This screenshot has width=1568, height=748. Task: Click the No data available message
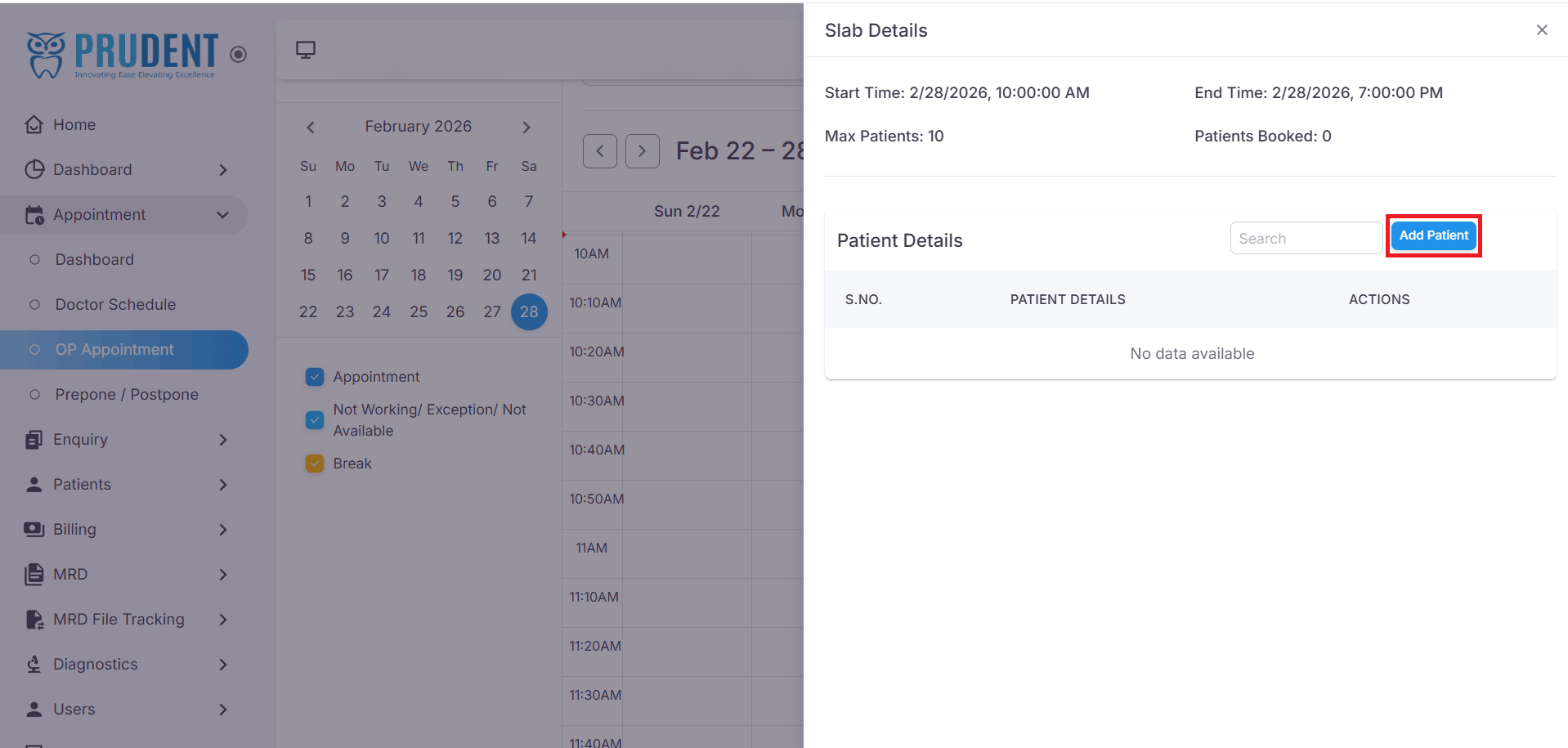coord(1192,353)
